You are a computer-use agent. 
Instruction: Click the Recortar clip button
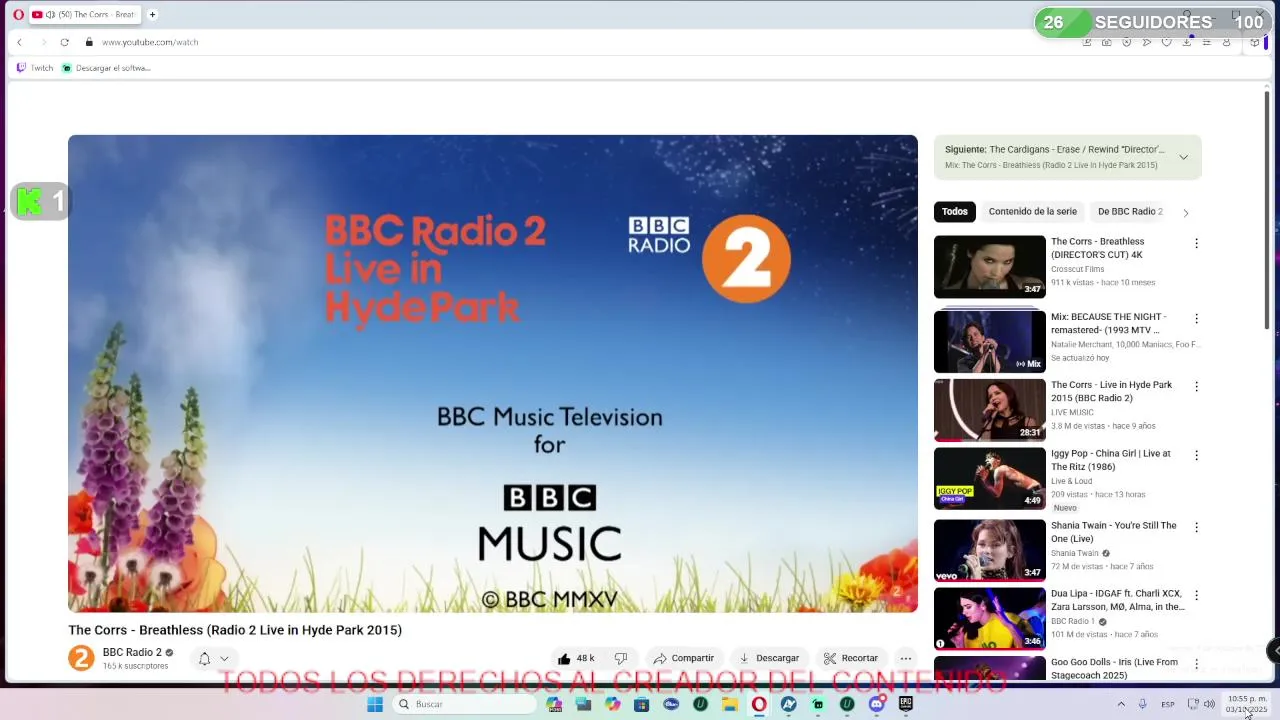pyautogui.click(x=850, y=658)
